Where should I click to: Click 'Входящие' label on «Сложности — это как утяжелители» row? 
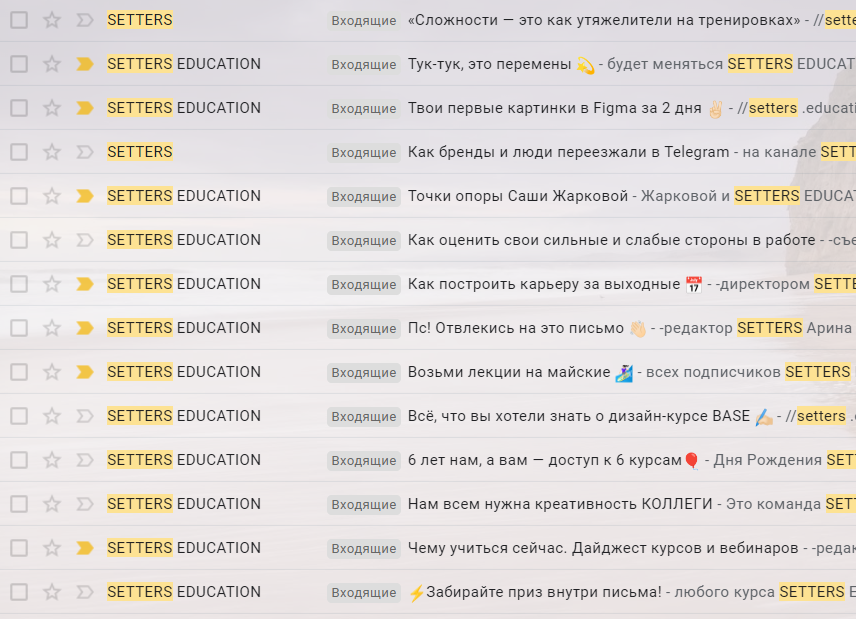tap(364, 21)
